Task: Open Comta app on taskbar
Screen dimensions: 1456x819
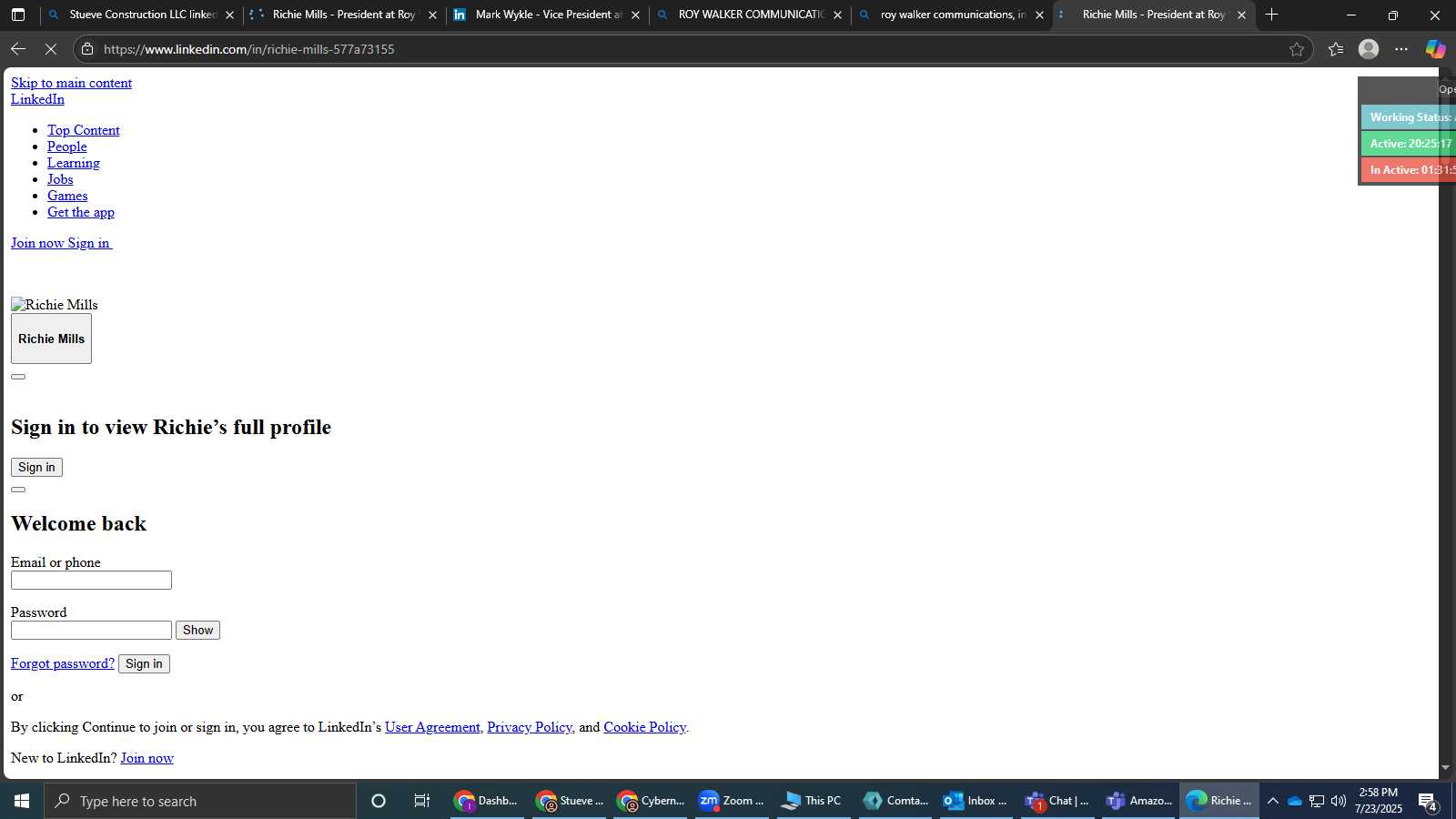Action: [x=895, y=801]
